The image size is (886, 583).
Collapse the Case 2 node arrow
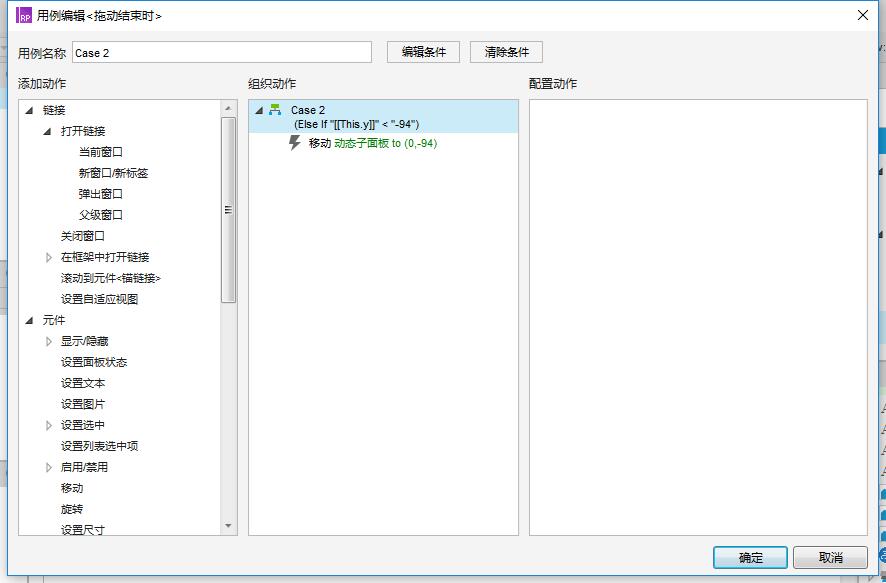259,110
